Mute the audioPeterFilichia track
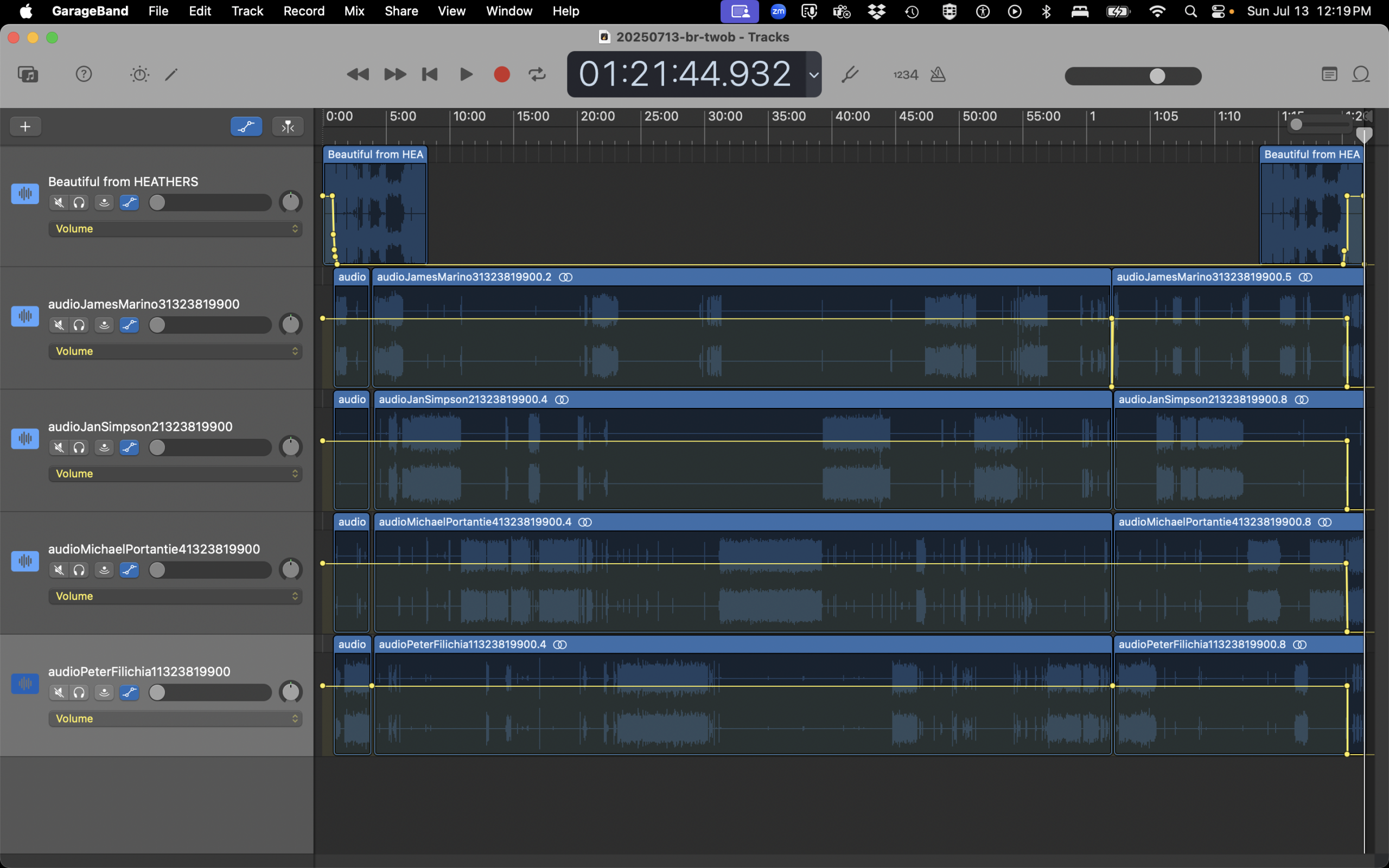 coord(59,692)
